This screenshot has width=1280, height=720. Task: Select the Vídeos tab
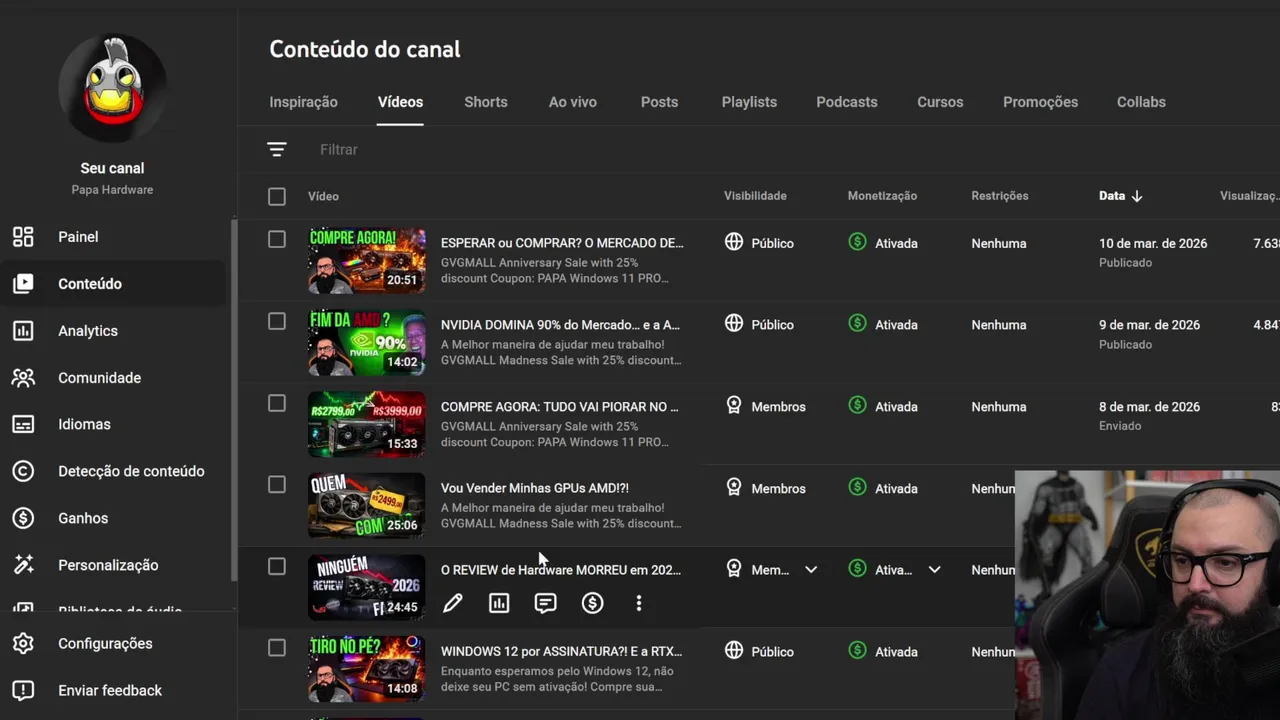tap(400, 102)
